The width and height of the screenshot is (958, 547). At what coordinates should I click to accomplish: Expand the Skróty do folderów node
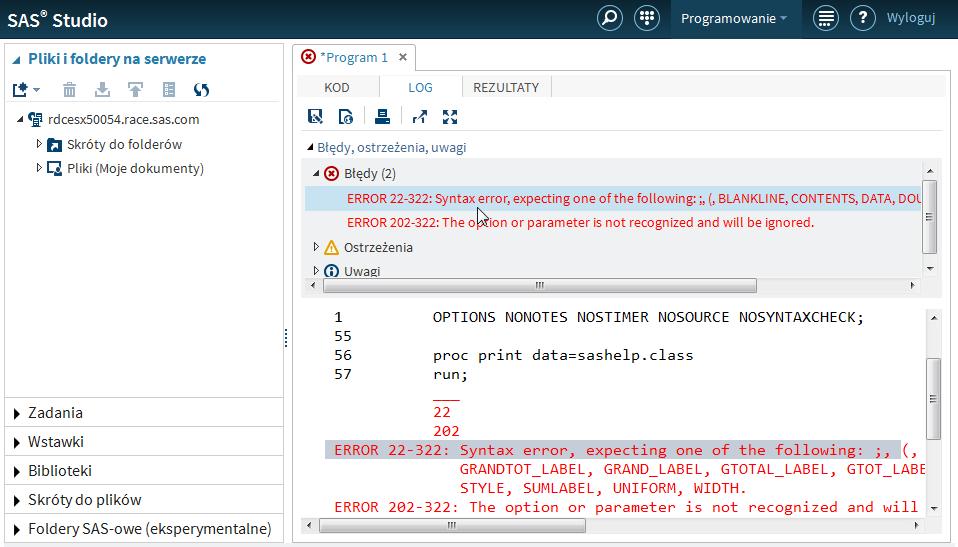(38, 144)
